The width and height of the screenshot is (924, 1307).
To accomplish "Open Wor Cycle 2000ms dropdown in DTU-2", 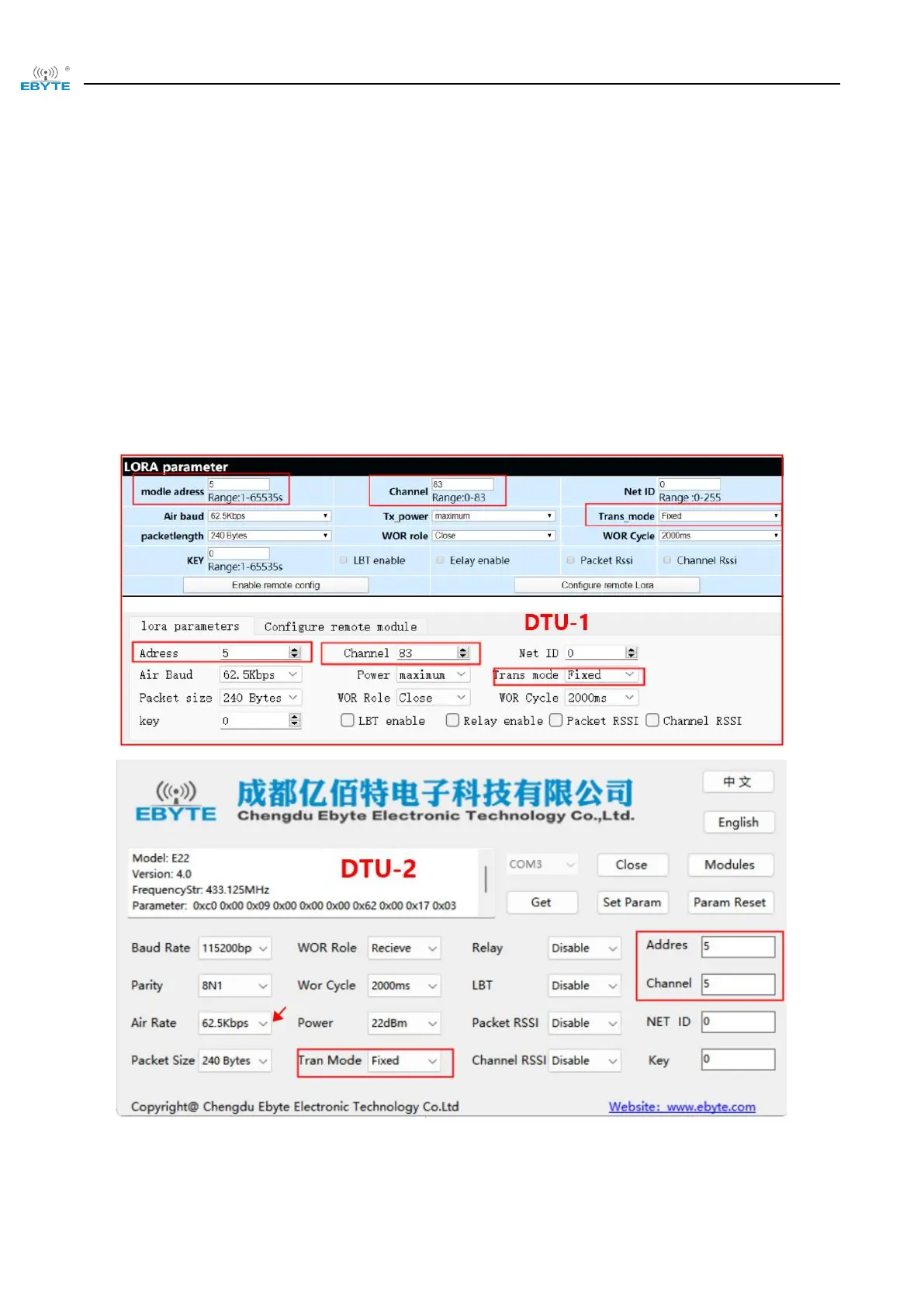I will pos(404,986).
